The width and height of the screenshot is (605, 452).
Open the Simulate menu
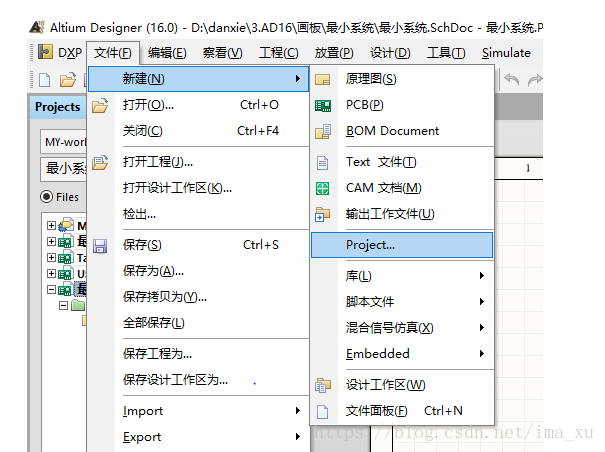coord(506,53)
